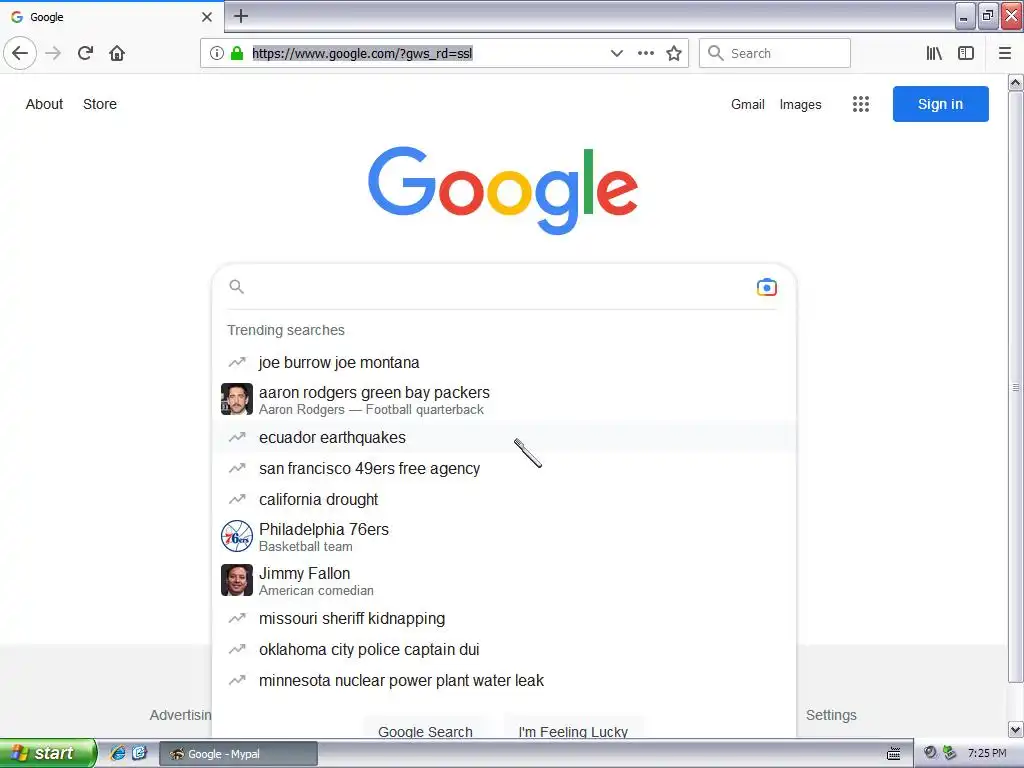Click the forward navigation arrow
The width and height of the screenshot is (1024, 768).
pyautogui.click(x=53, y=53)
